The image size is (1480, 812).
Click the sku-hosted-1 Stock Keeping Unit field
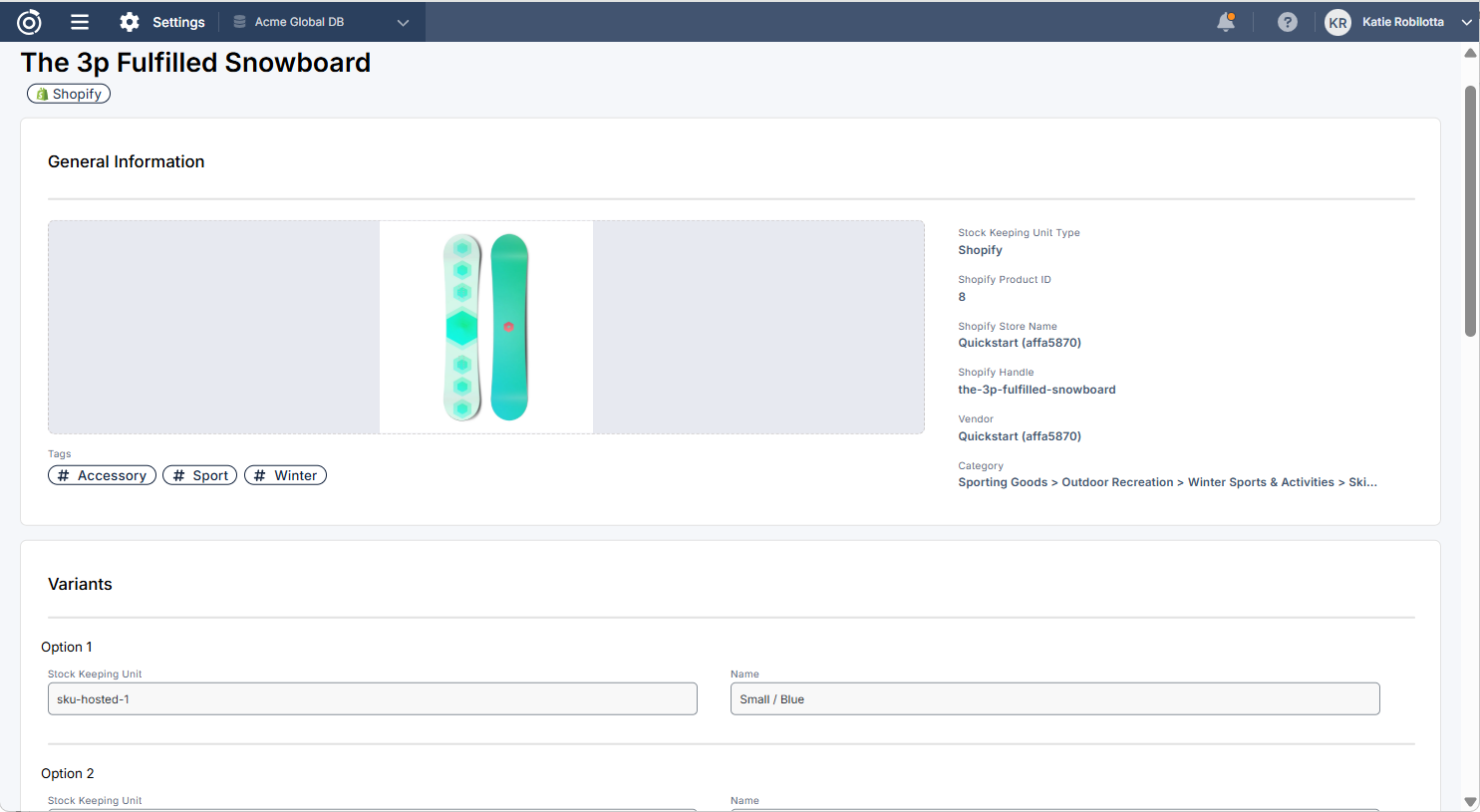[372, 699]
